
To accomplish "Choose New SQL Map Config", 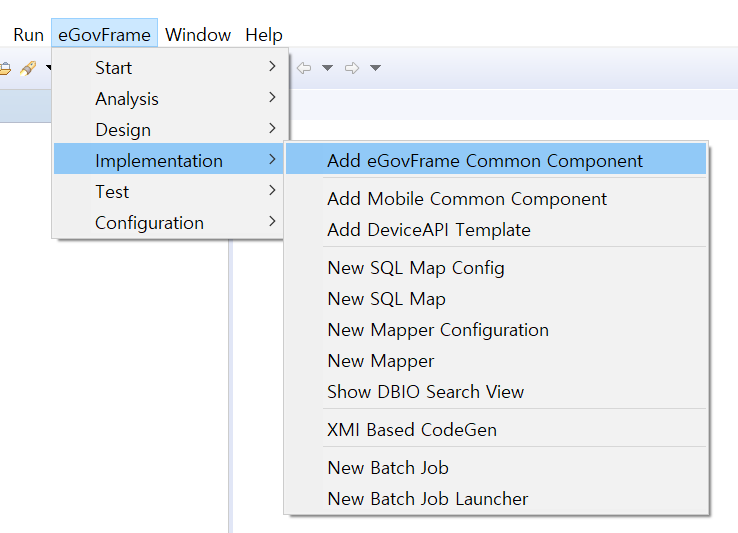I will (496, 268).
